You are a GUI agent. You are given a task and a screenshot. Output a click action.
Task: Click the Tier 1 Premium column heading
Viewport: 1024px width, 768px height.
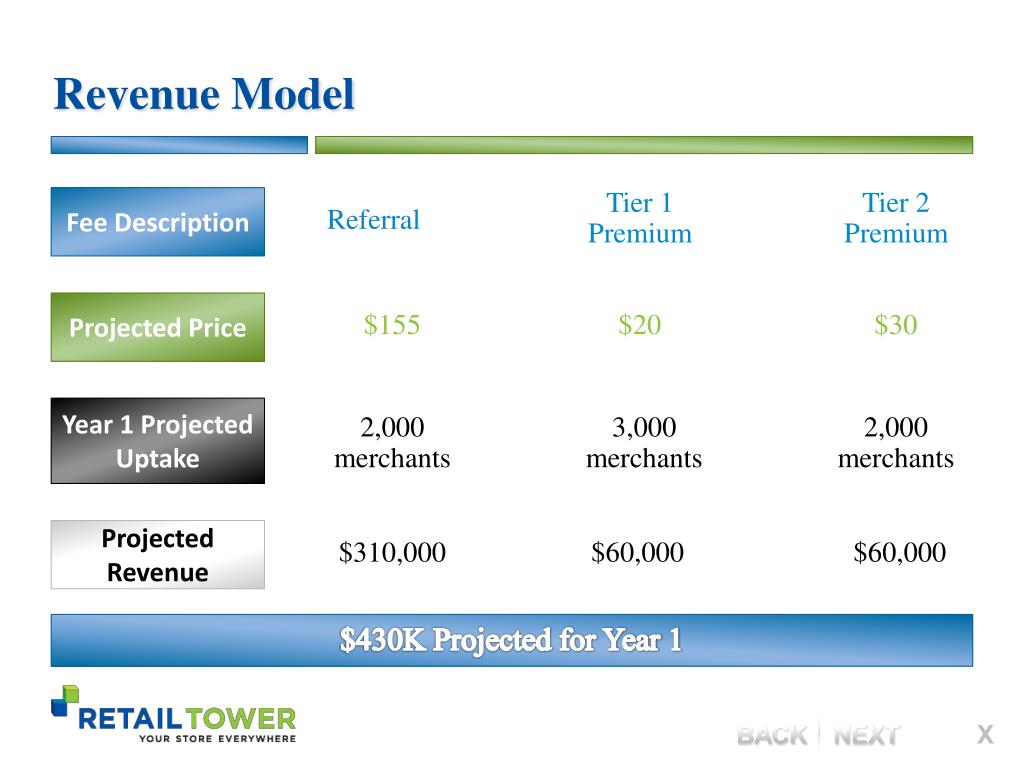(639, 219)
